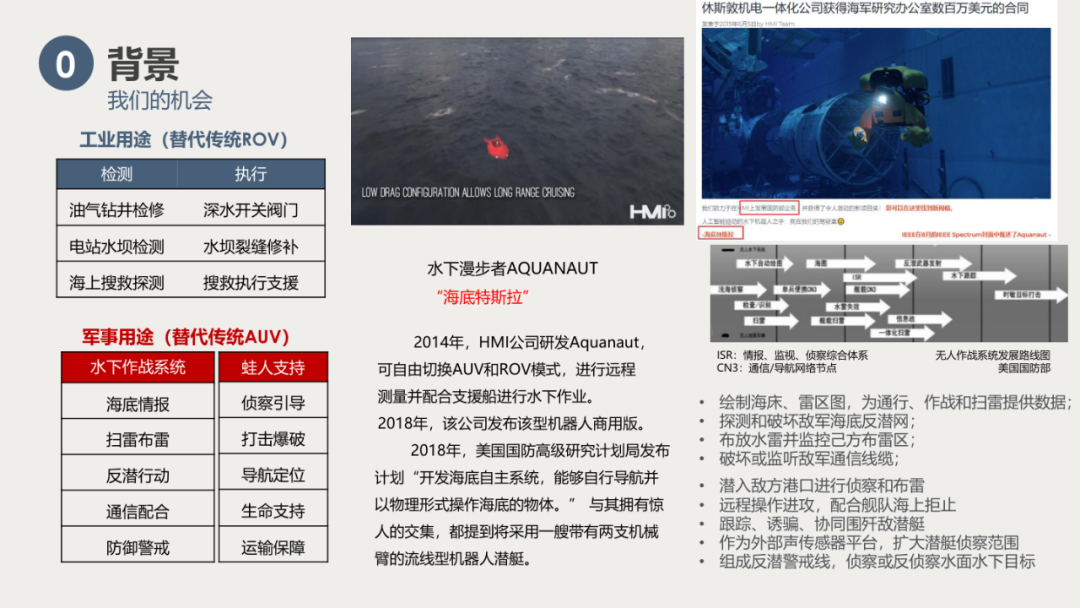Click the blue "检测" column header

[x=116, y=174]
